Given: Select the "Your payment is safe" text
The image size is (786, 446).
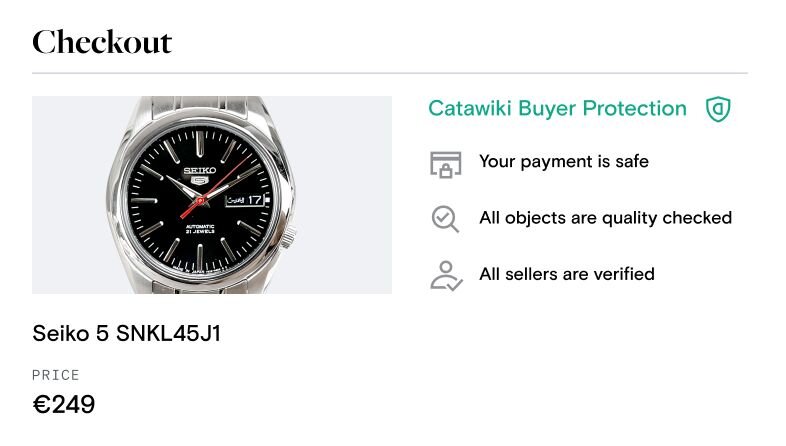Looking at the screenshot, I should (x=563, y=161).
